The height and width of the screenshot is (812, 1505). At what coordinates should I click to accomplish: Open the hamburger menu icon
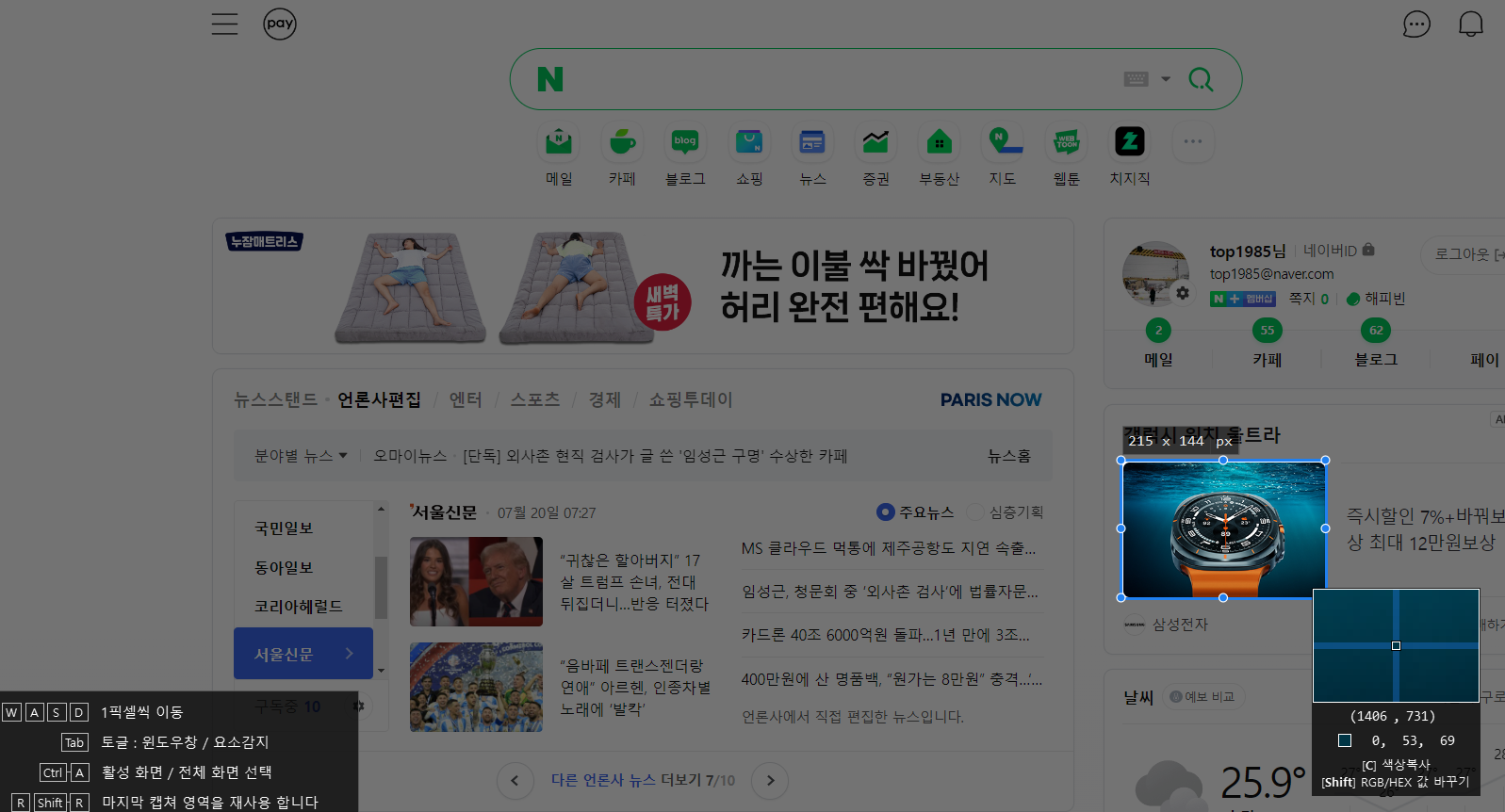pos(224,24)
